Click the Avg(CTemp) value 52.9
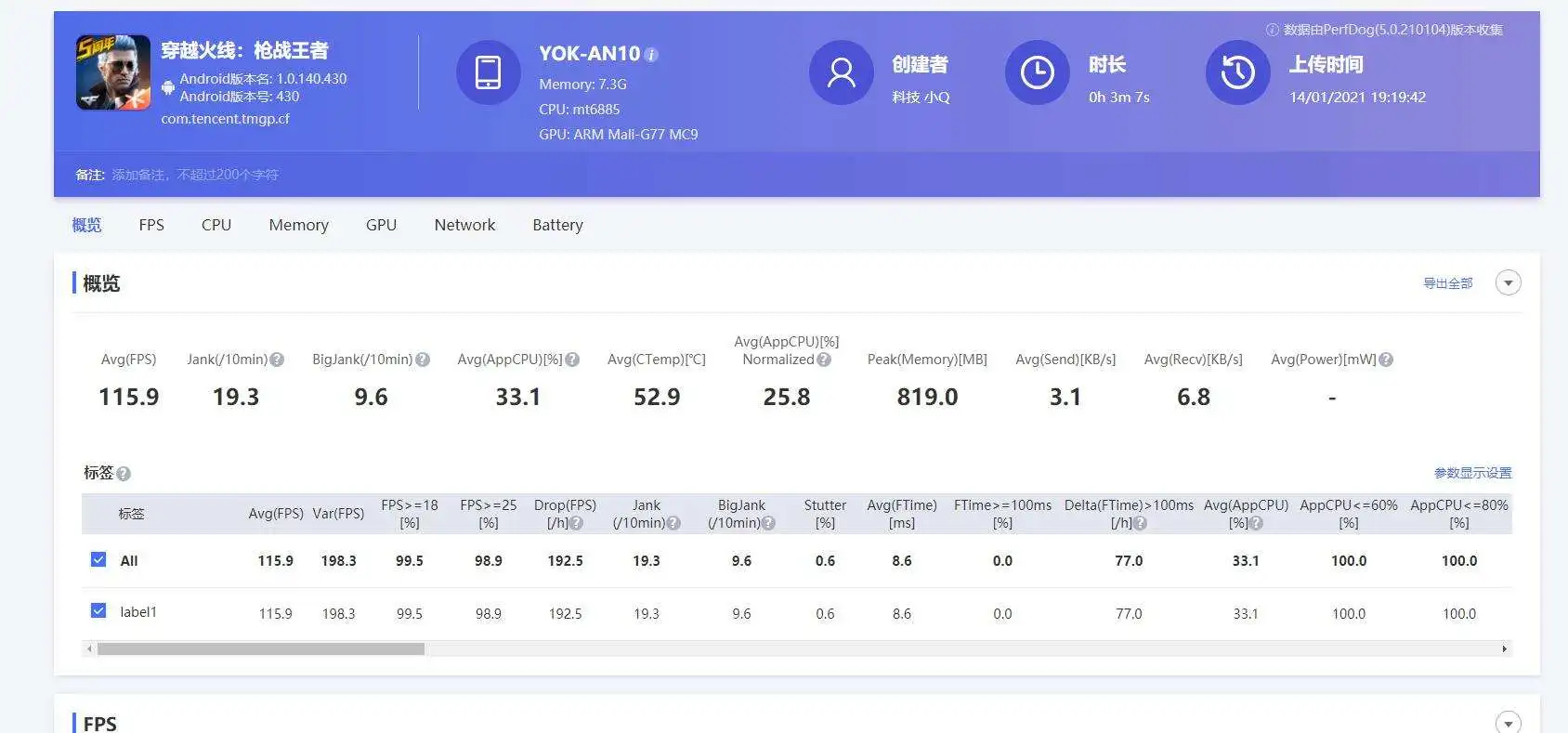Screen dimensions: 1568x733 click(657, 397)
